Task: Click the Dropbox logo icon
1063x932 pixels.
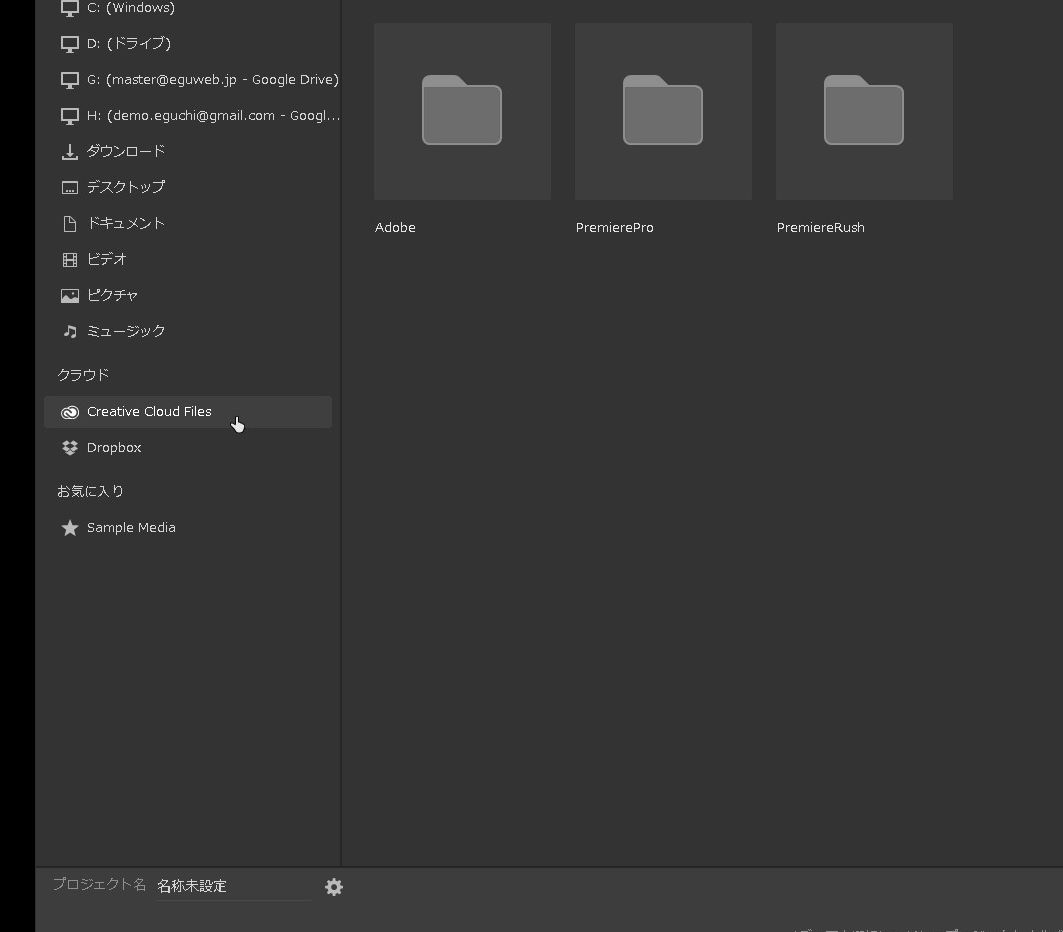Action: [x=70, y=448]
